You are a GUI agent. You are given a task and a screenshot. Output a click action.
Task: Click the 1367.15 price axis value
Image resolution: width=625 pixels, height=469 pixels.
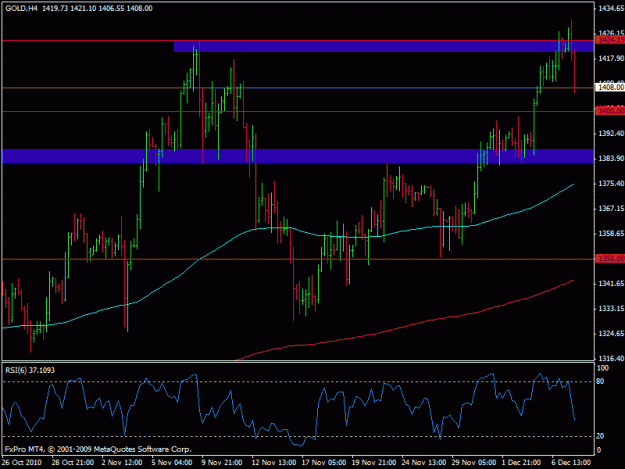pyautogui.click(x=611, y=208)
